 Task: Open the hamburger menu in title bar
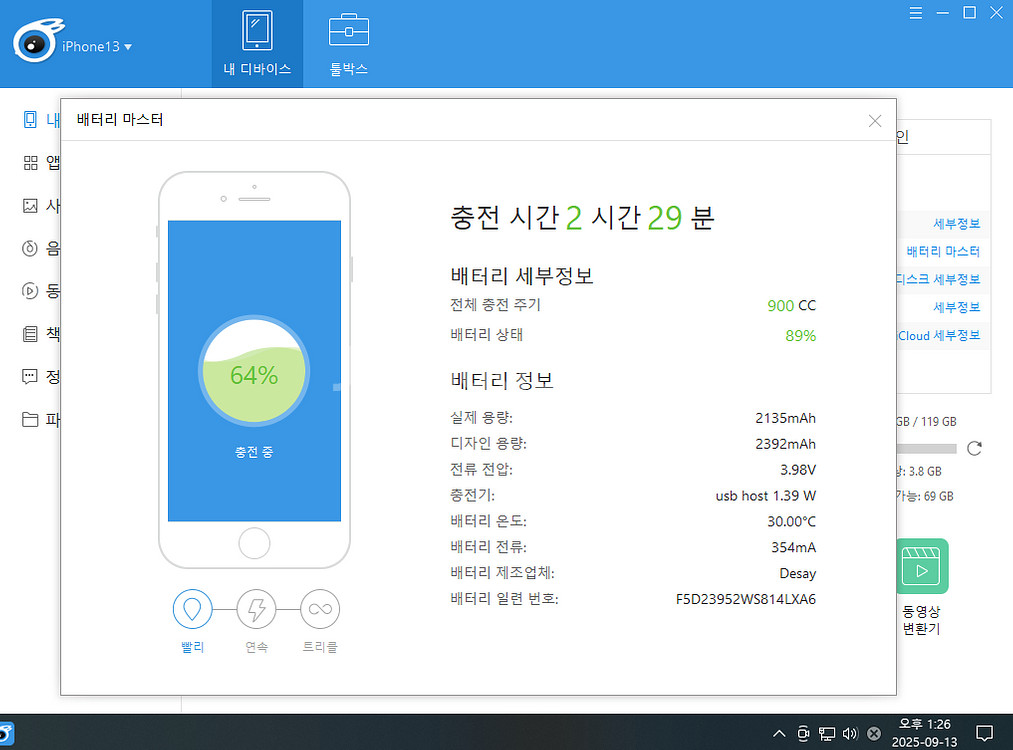tap(917, 12)
